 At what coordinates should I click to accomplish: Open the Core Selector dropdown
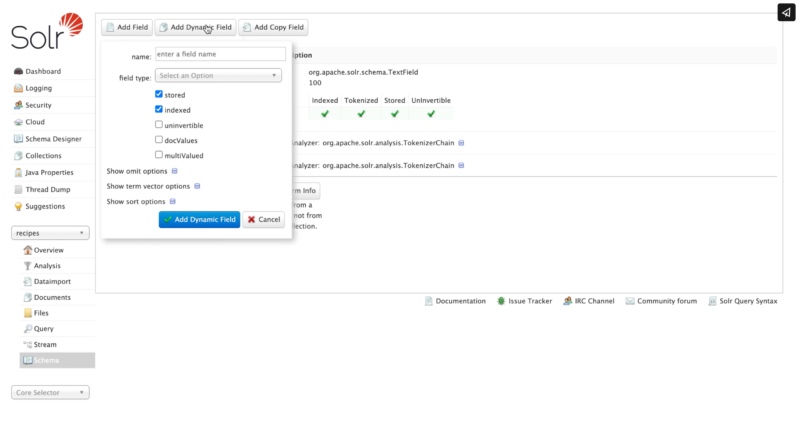(50, 392)
